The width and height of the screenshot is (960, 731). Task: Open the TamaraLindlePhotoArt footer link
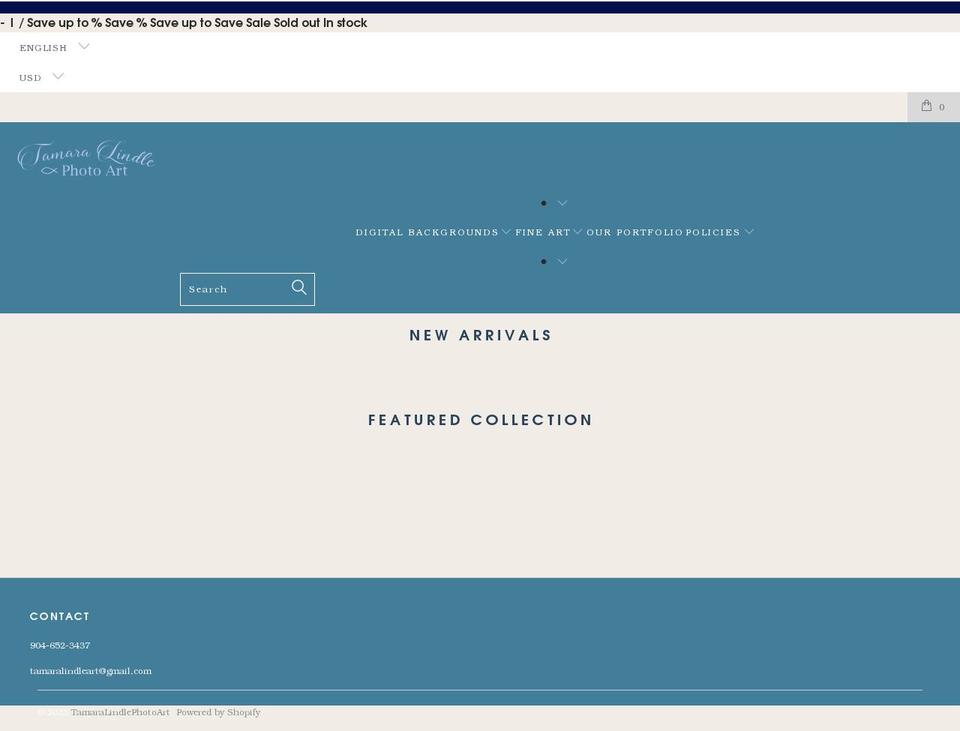click(x=120, y=712)
